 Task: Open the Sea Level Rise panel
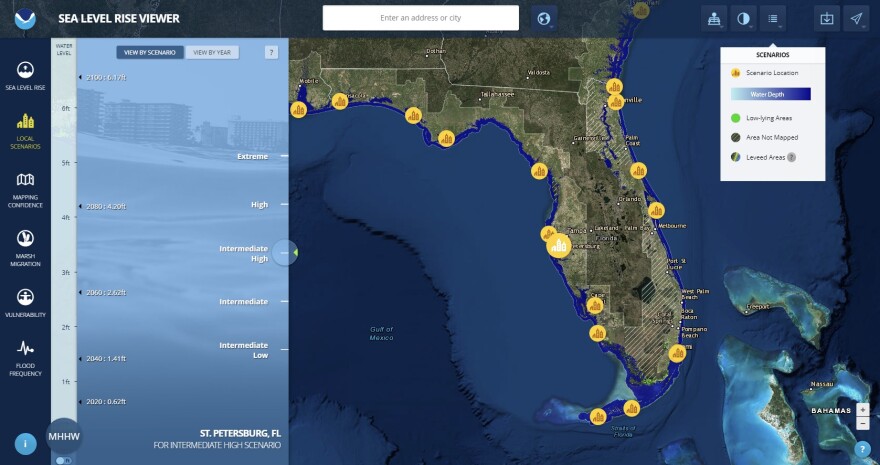pos(25,75)
